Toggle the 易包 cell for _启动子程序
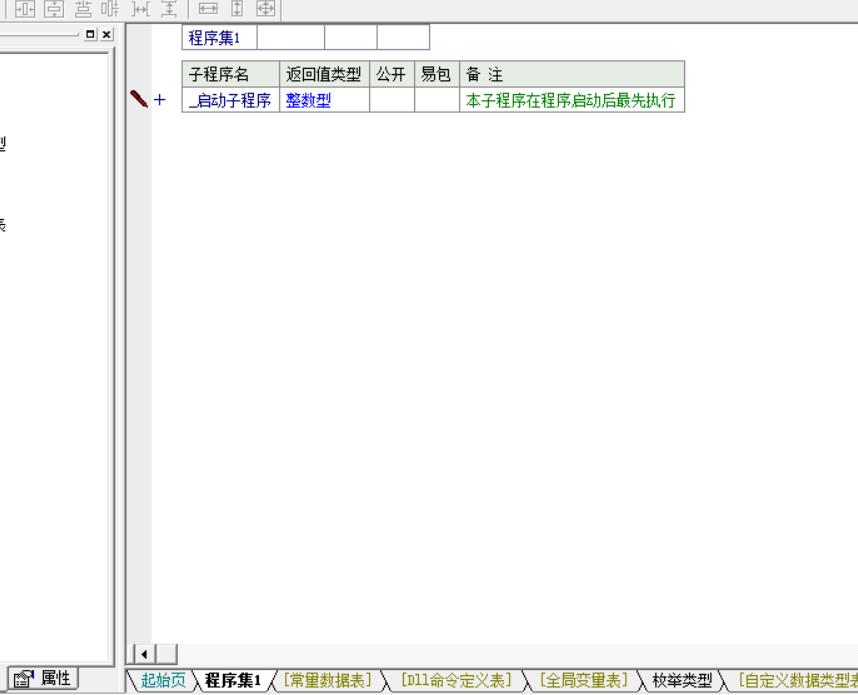The width and height of the screenshot is (858, 695). [x=437, y=100]
